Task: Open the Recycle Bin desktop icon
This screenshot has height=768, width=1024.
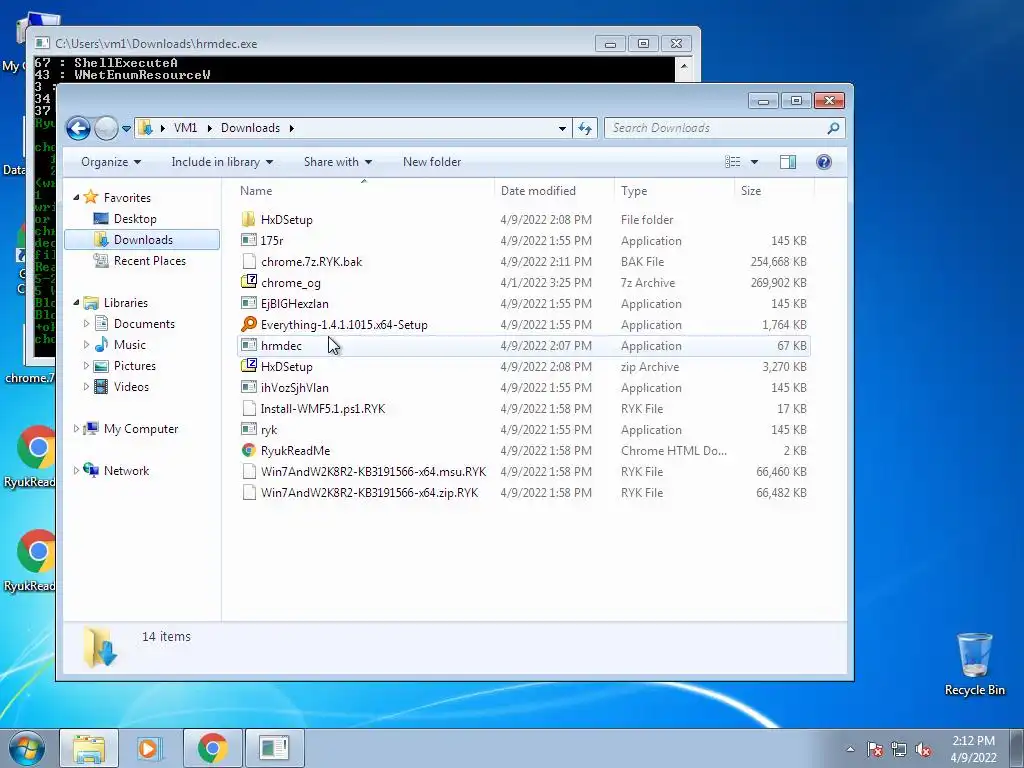Action: point(974,664)
